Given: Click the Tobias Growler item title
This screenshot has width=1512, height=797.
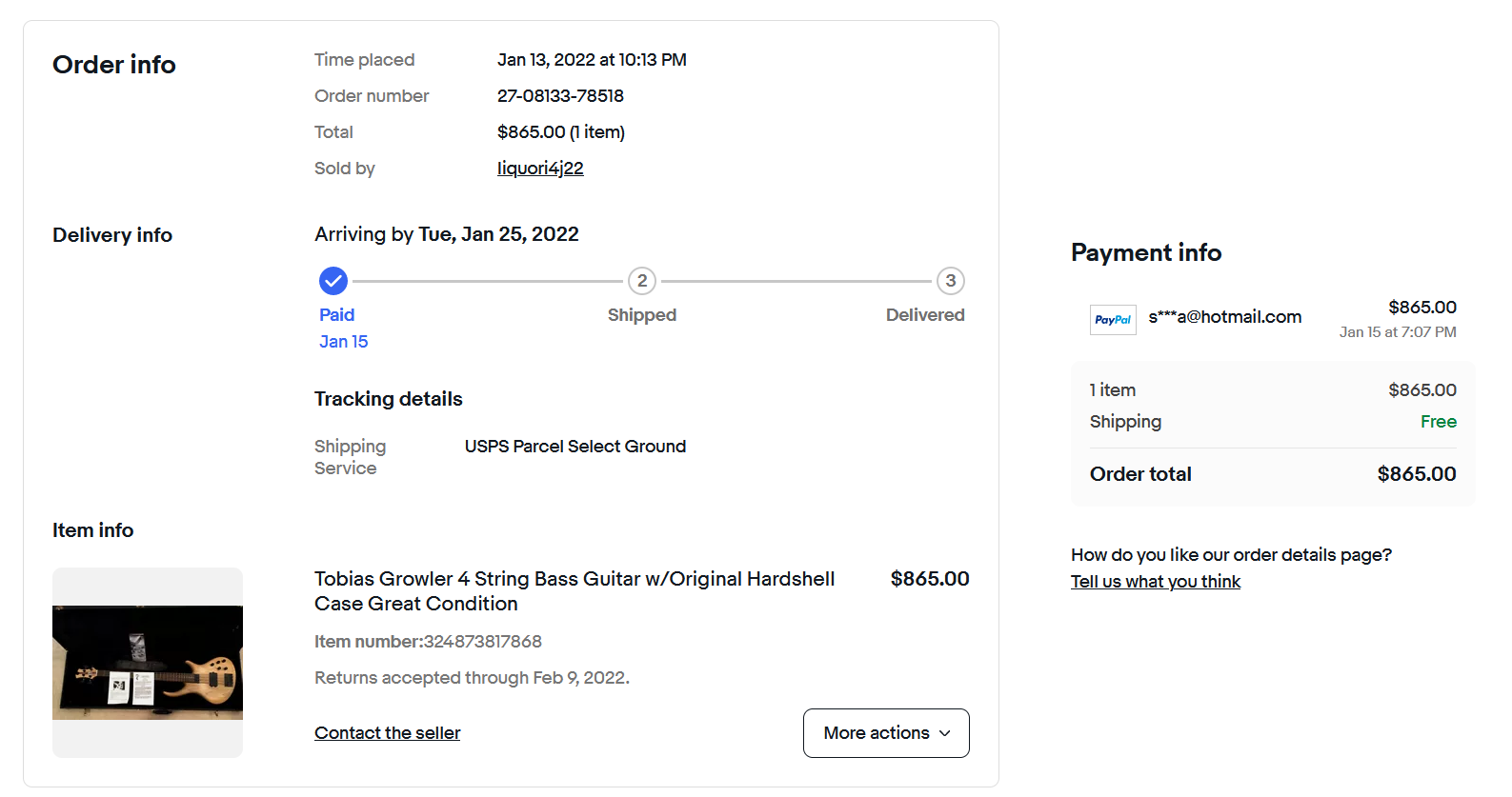Looking at the screenshot, I should [x=575, y=591].
